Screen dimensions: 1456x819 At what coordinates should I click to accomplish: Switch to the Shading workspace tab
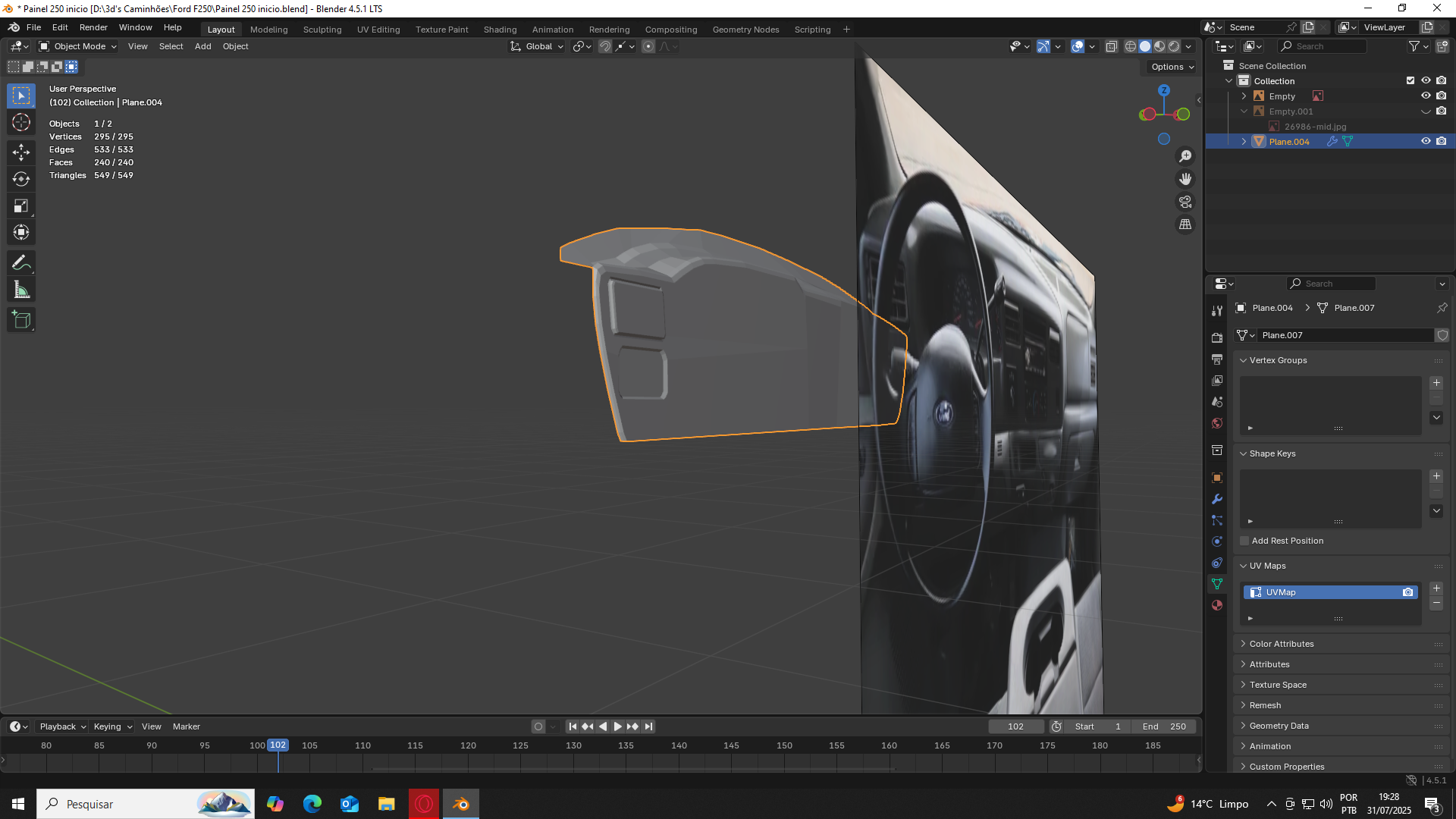point(500,30)
